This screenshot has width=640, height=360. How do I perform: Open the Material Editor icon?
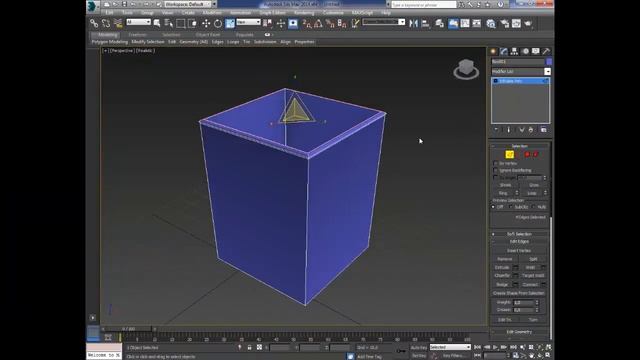tap(491, 23)
